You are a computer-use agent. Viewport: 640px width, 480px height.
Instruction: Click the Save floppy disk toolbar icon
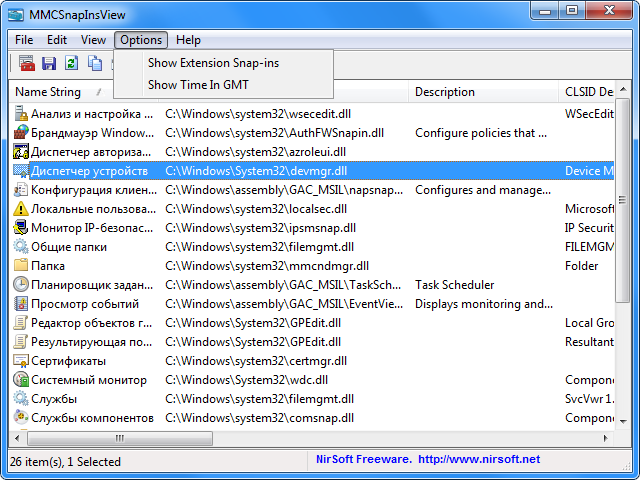(x=49, y=64)
